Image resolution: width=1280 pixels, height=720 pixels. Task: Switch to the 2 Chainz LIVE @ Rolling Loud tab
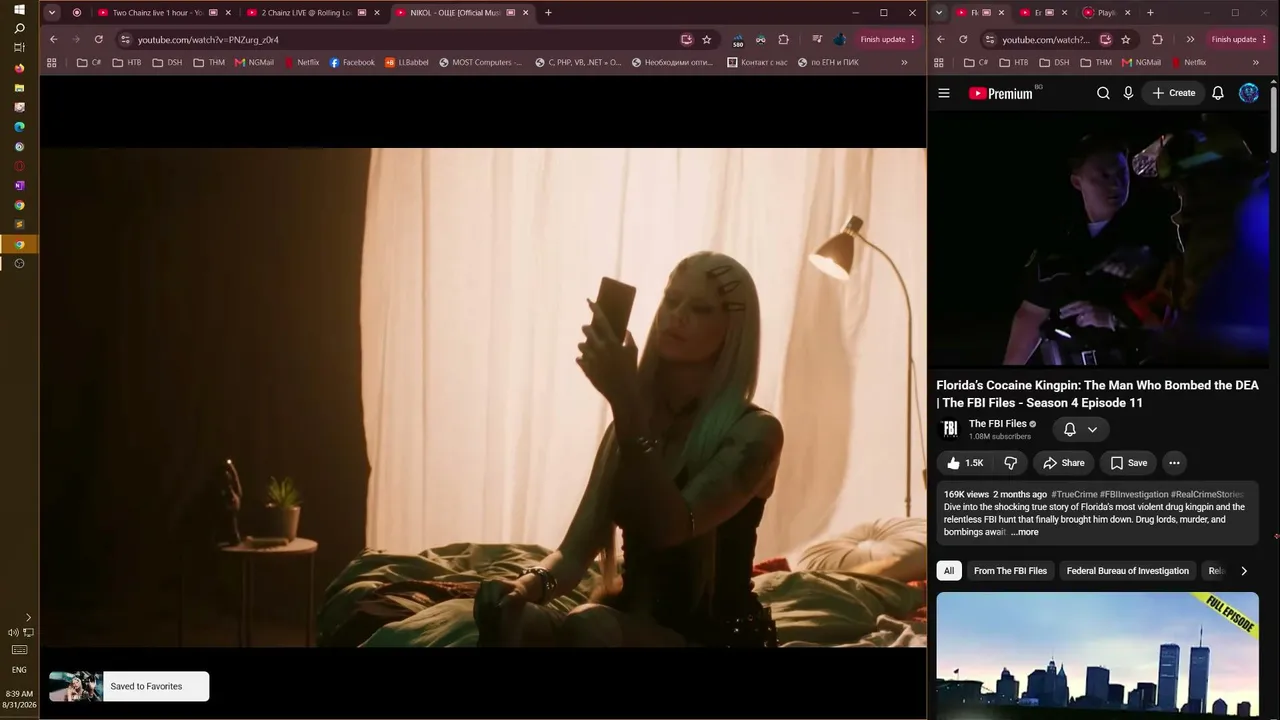coord(308,13)
